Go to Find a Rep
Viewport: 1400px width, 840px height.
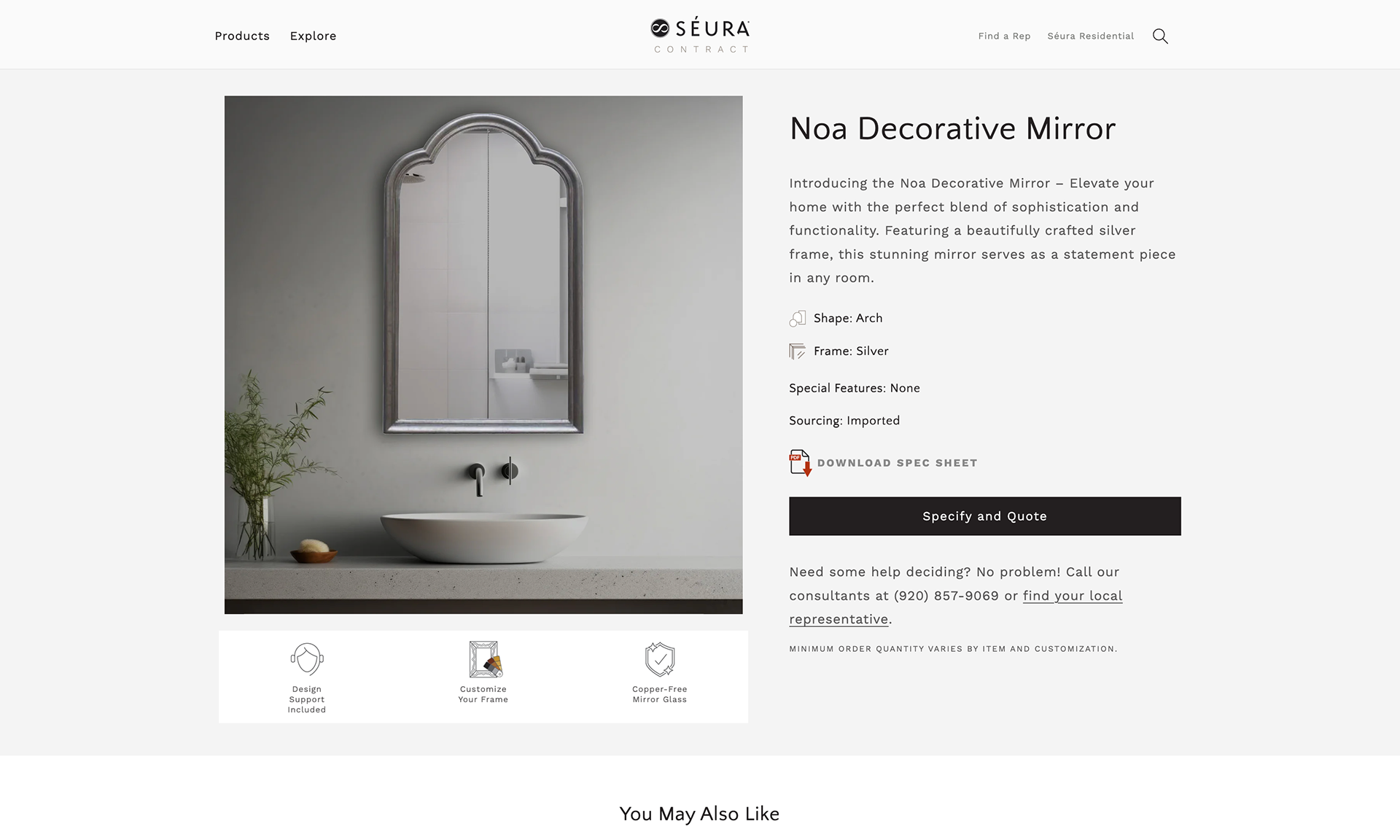pyautogui.click(x=1004, y=36)
